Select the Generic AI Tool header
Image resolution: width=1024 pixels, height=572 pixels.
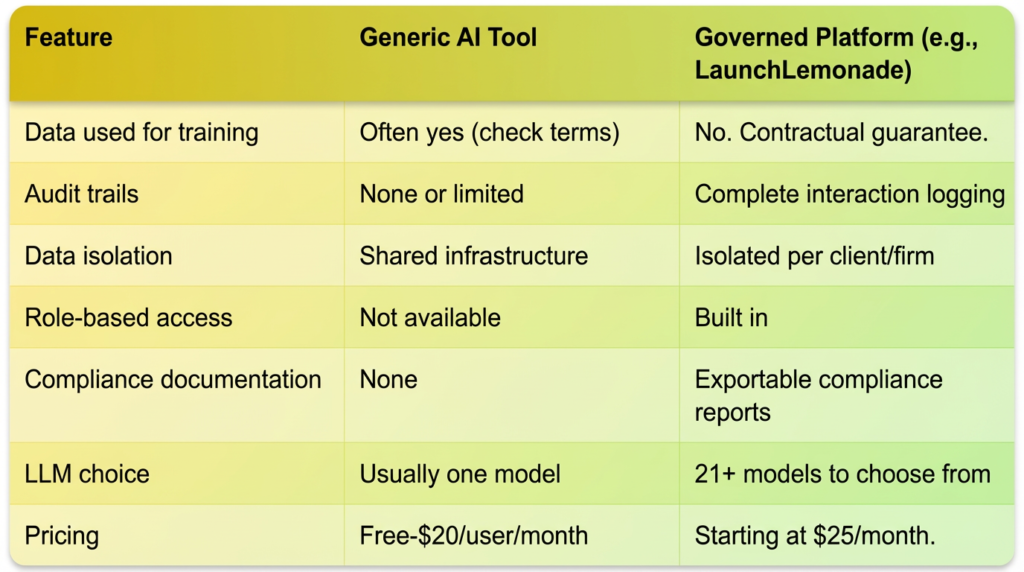pos(448,39)
